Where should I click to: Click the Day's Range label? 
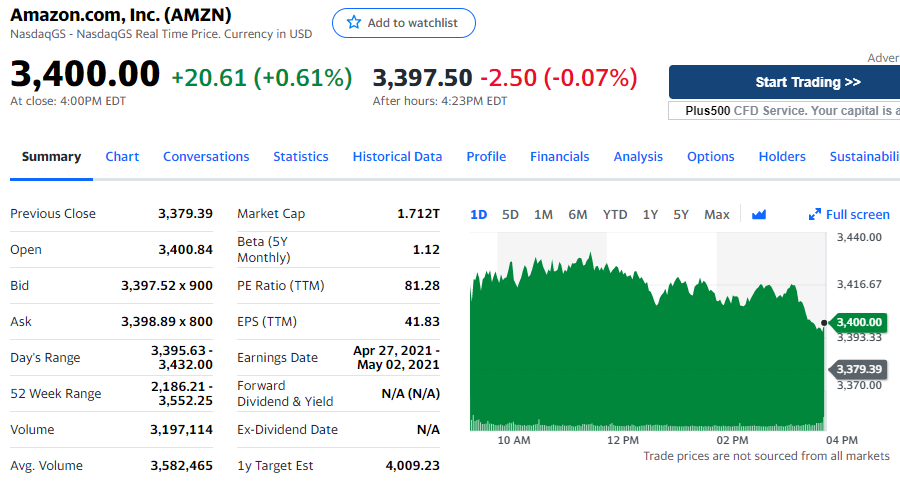[45, 358]
